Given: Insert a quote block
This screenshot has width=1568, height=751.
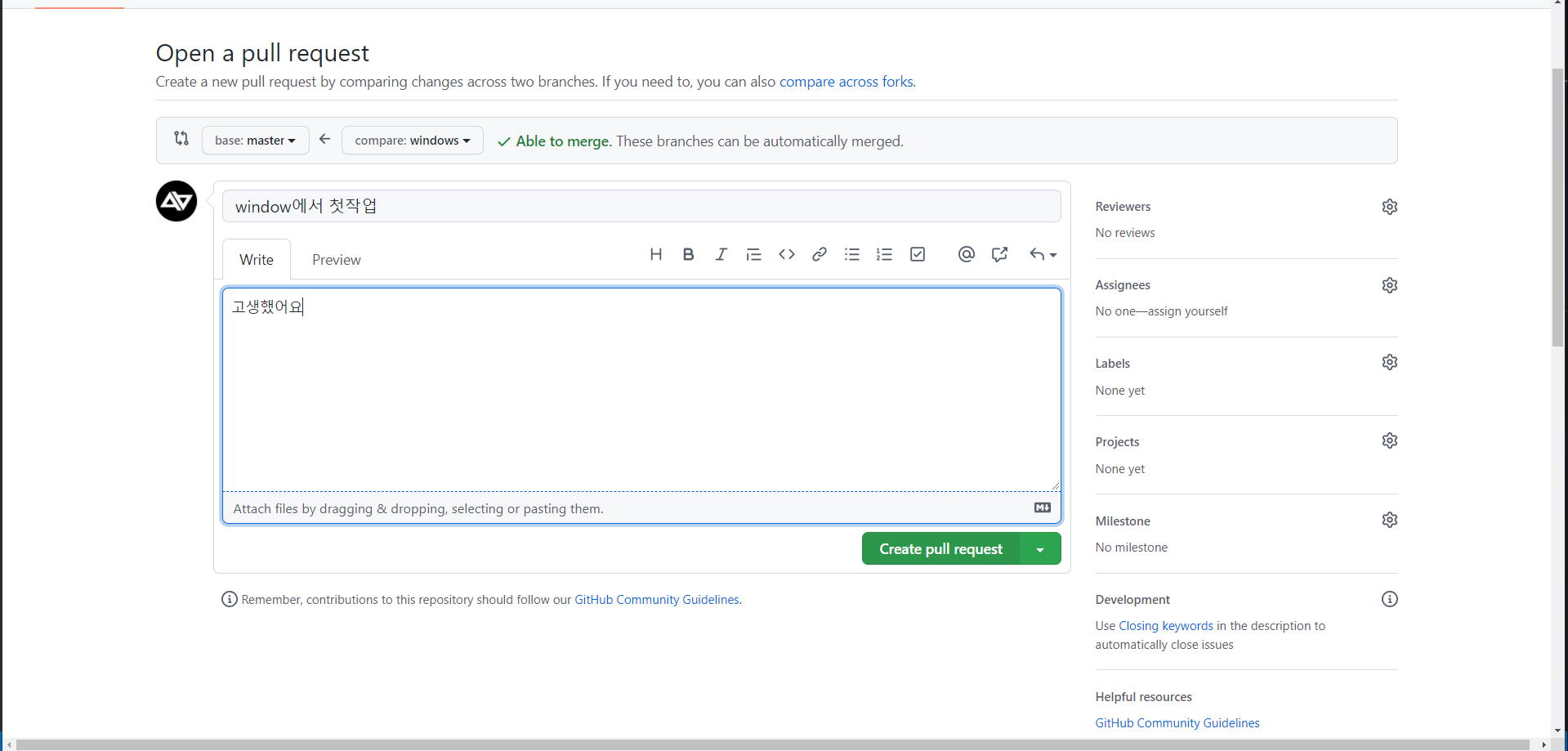Looking at the screenshot, I should 753,254.
